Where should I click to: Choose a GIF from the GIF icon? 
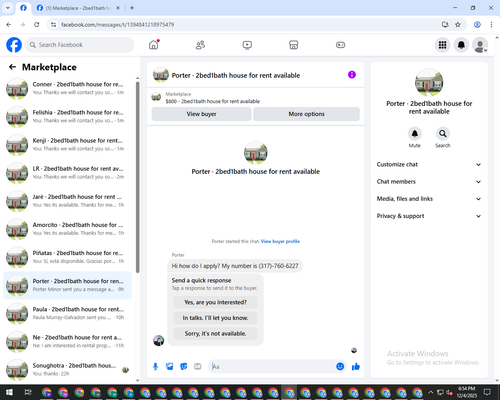pos(198,367)
